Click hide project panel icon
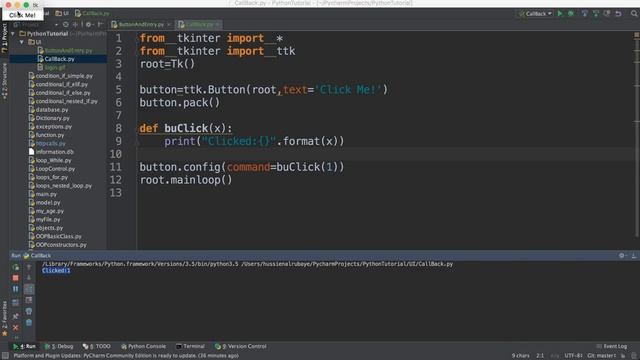640x360 pixels. point(100,24)
